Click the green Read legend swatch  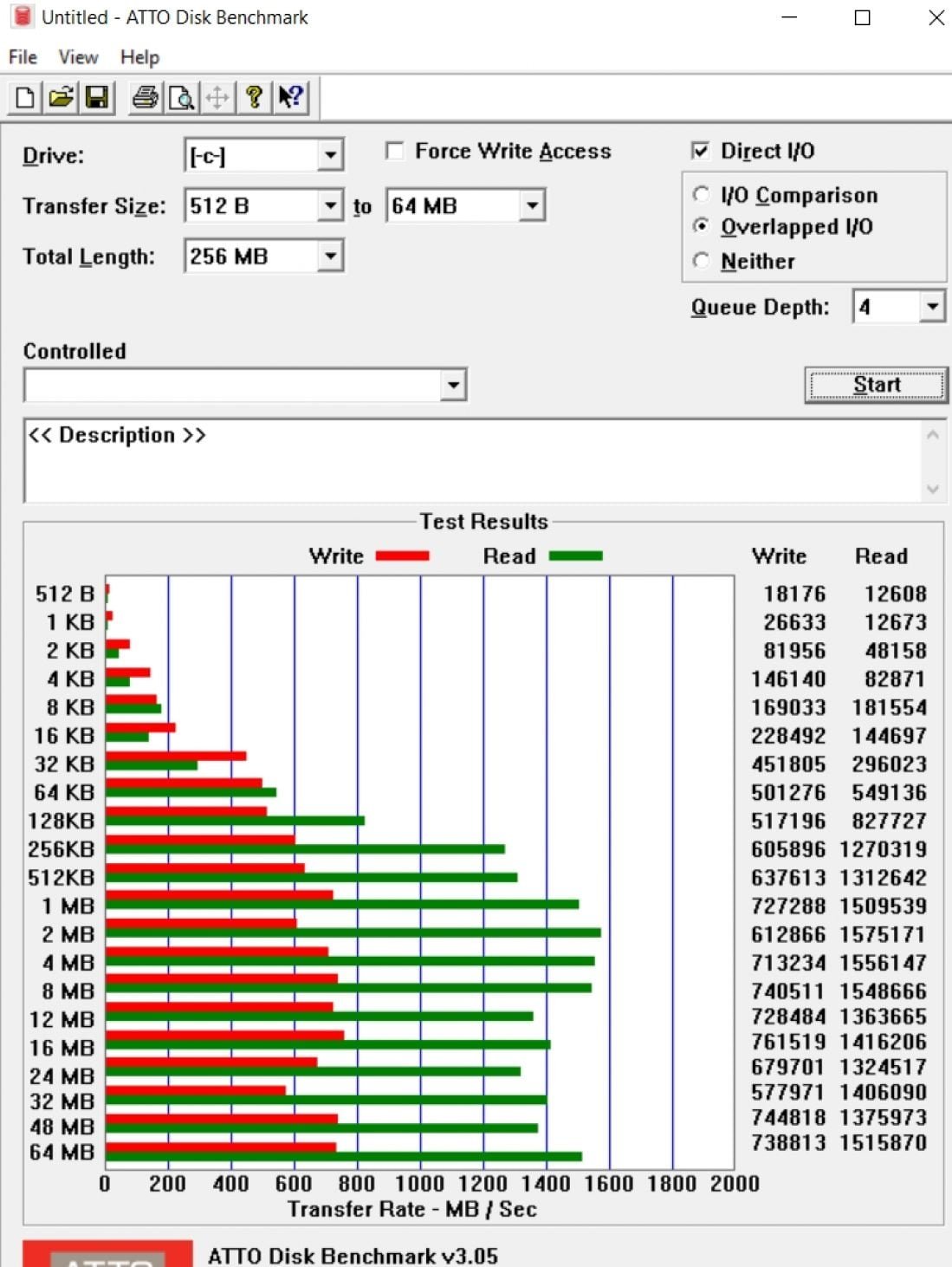576,556
